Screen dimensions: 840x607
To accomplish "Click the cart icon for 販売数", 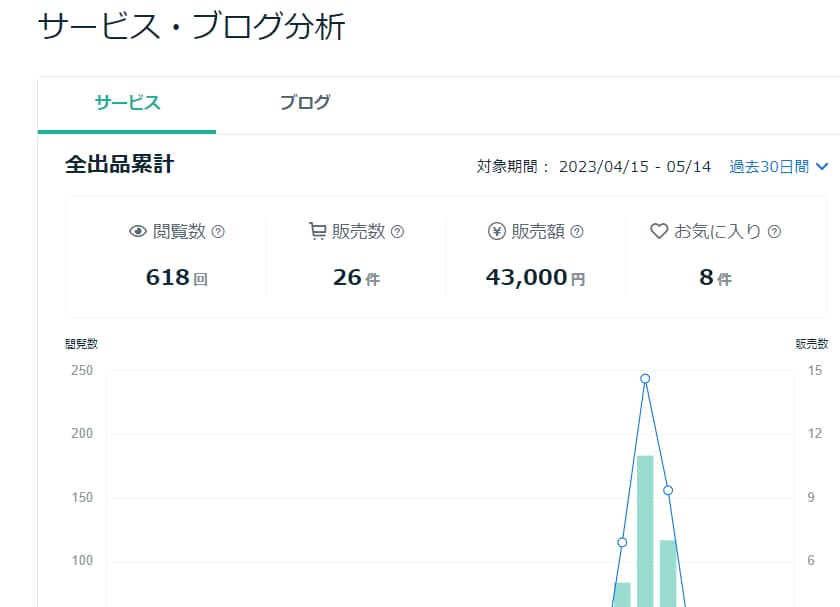I will (317, 231).
